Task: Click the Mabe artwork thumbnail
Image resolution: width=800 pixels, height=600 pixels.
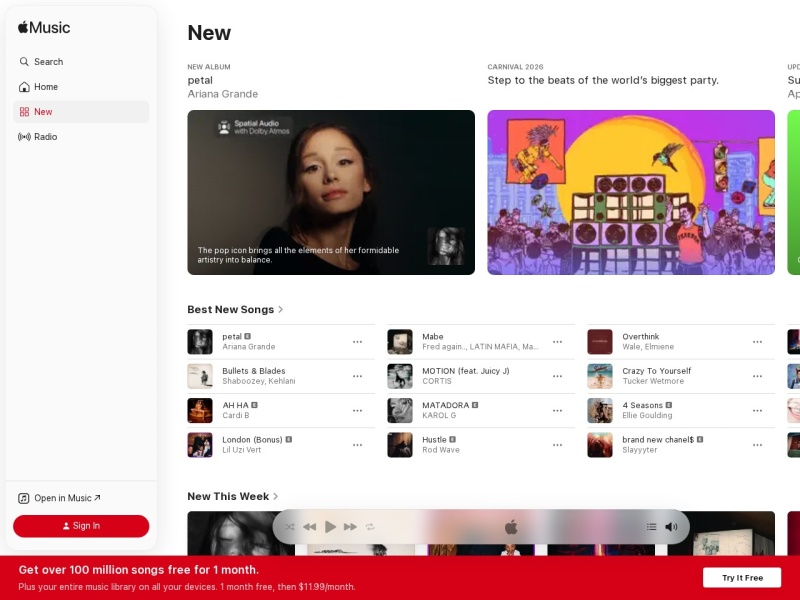Action: coord(400,342)
